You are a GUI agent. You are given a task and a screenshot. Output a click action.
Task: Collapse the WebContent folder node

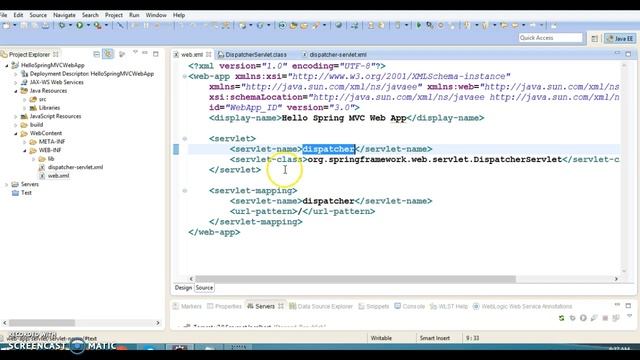tap(16, 133)
